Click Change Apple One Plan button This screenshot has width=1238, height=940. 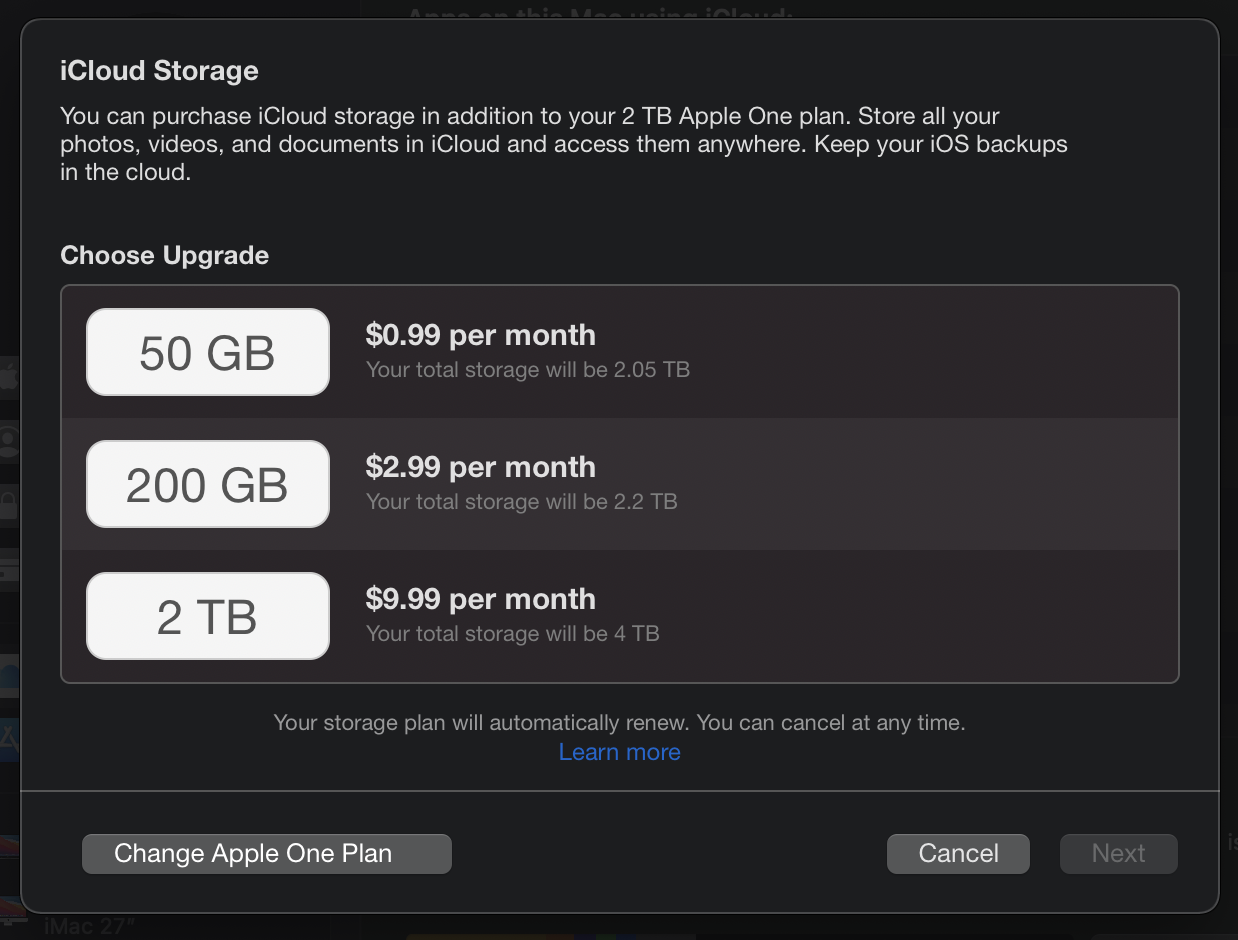[x=267, y=854]
